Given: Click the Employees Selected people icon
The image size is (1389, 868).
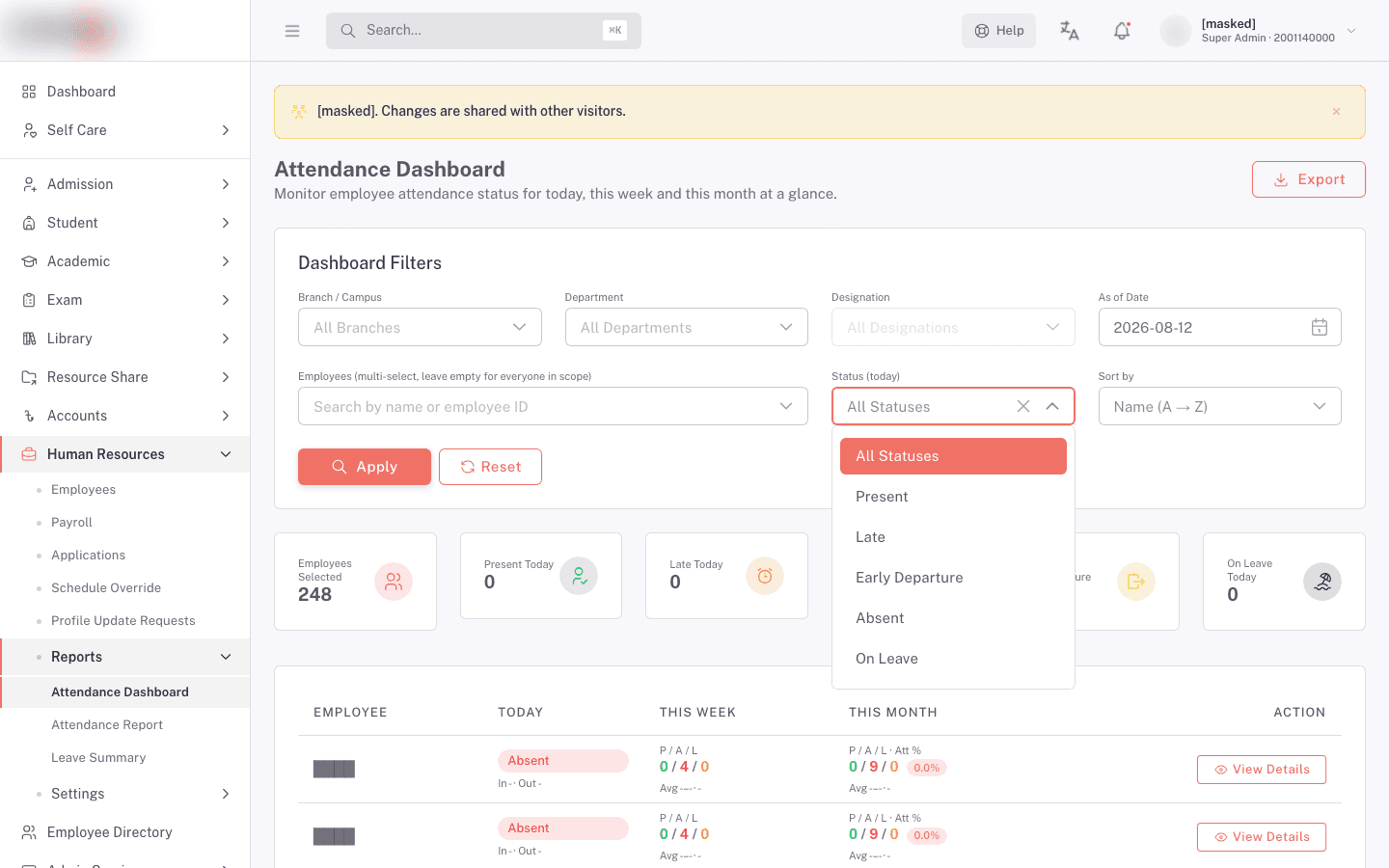Looking at the screenshot, I should click(394, 582).
